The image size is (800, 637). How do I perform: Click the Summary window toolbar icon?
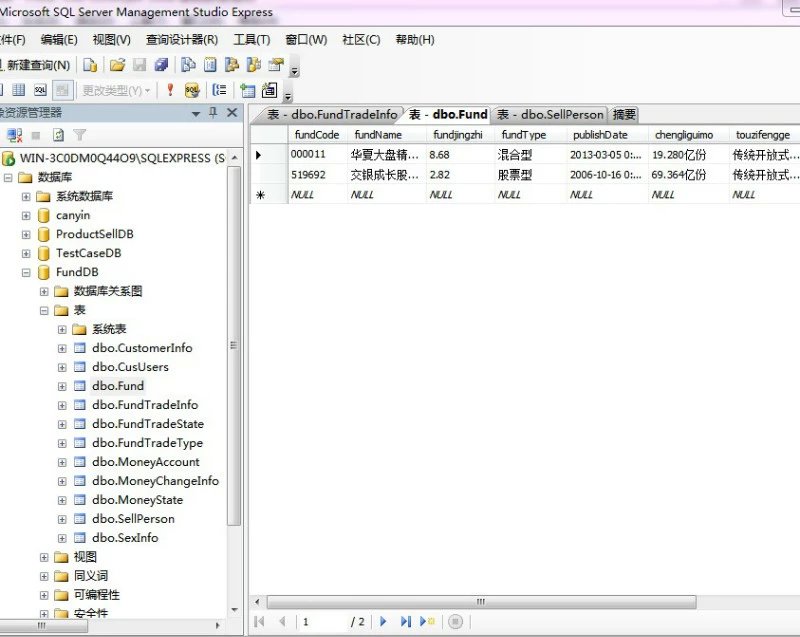click(x=210, y=65)
